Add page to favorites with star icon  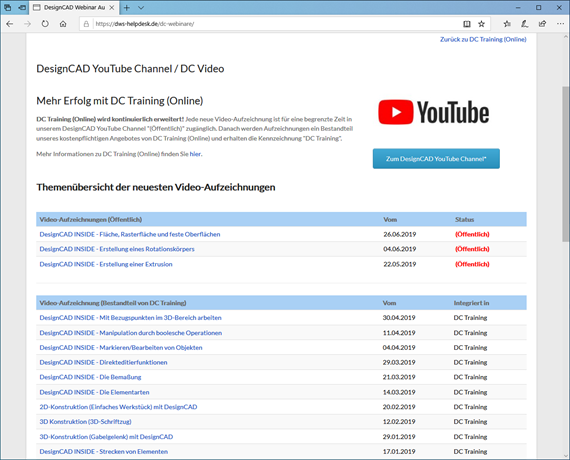482,24
